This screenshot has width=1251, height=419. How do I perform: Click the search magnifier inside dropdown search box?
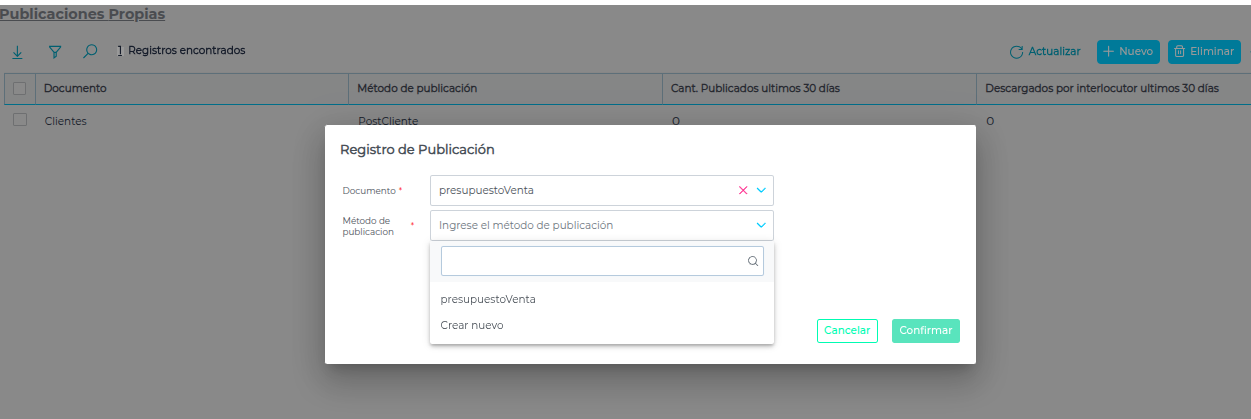pyautogui.click(x=753, y=261)
